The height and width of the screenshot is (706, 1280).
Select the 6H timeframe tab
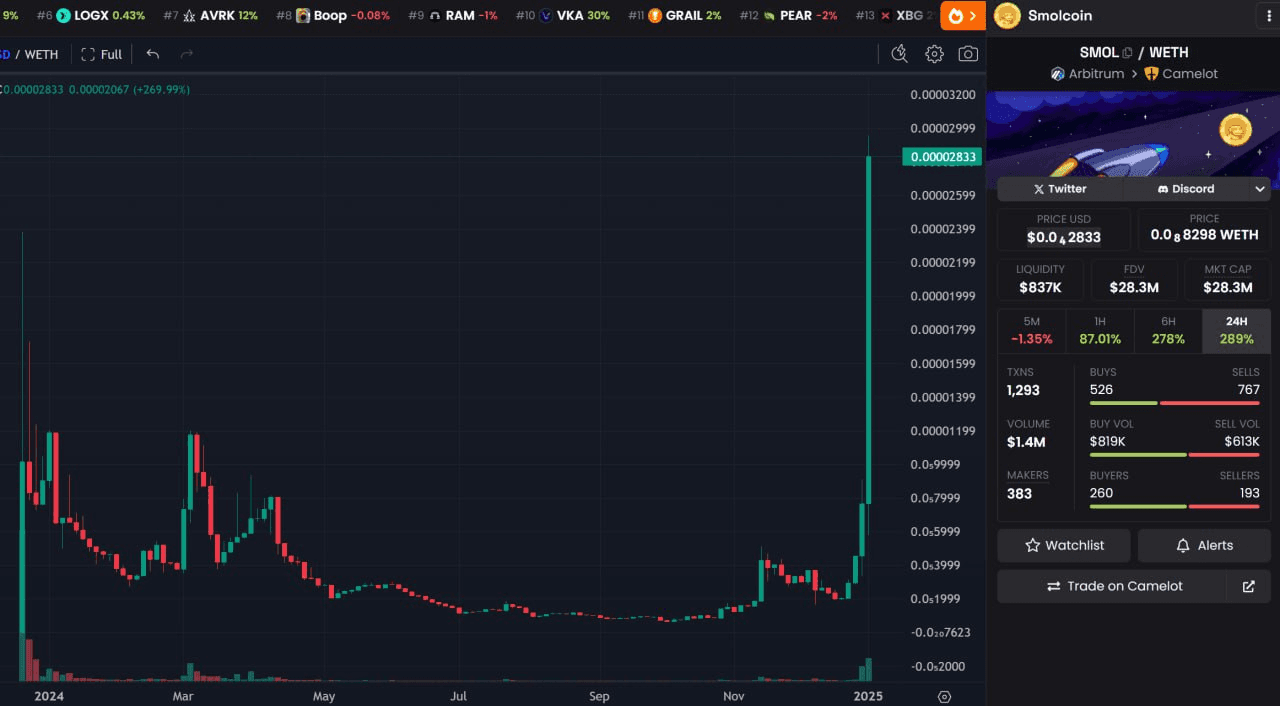coord(1168,331)
